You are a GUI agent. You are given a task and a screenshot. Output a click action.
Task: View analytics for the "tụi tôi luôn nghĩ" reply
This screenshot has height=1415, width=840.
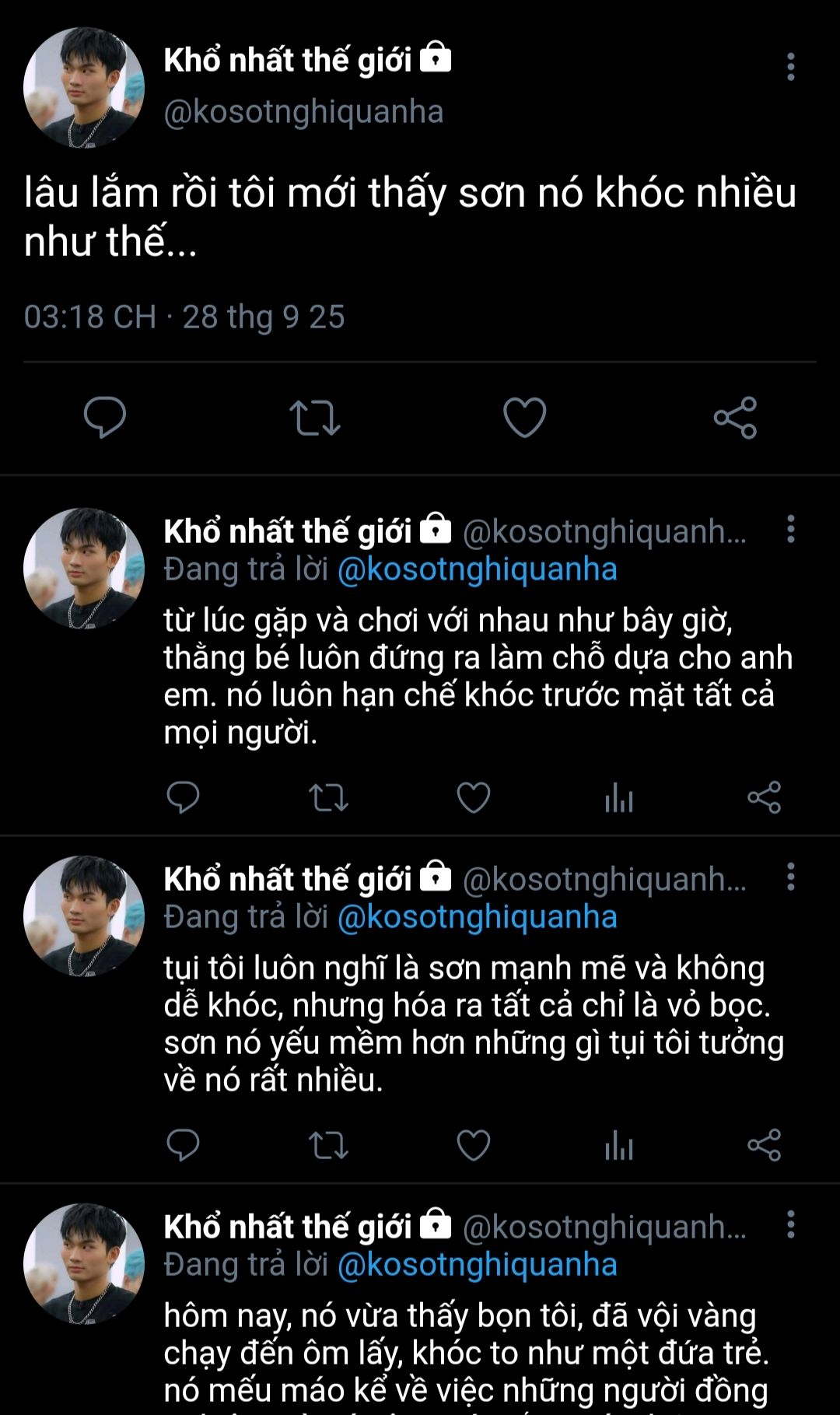619,1145
